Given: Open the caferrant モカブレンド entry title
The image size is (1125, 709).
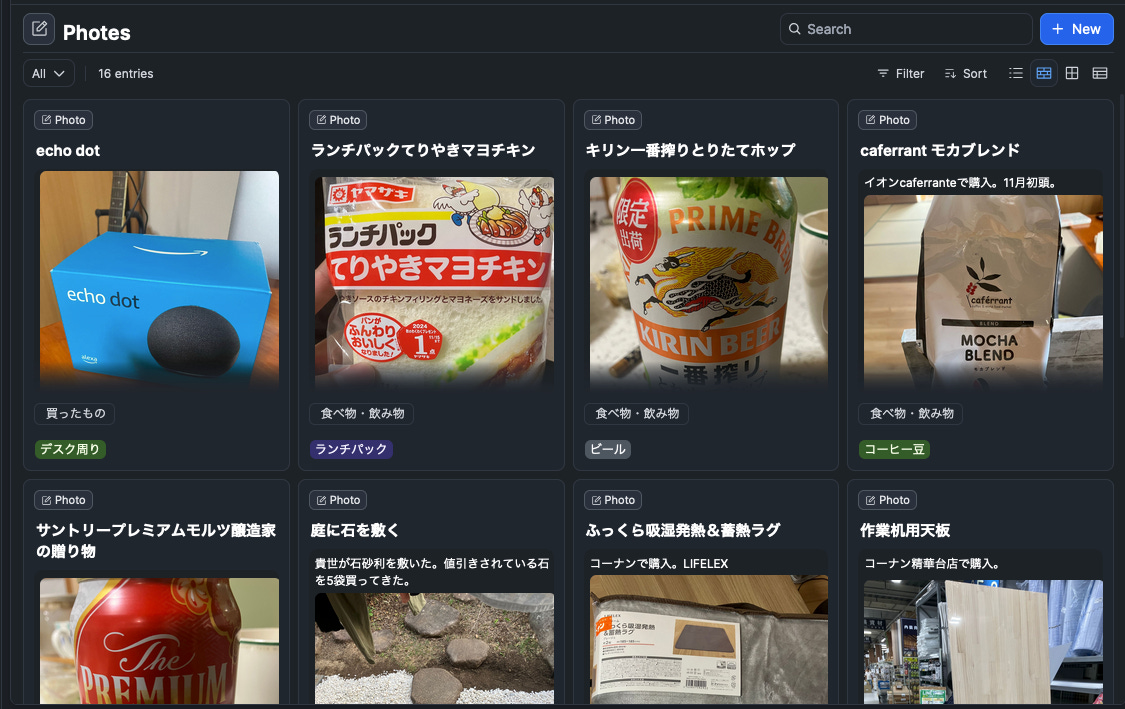Looking at the screenshot, I should pyautogui.click(x=940, y=151).
